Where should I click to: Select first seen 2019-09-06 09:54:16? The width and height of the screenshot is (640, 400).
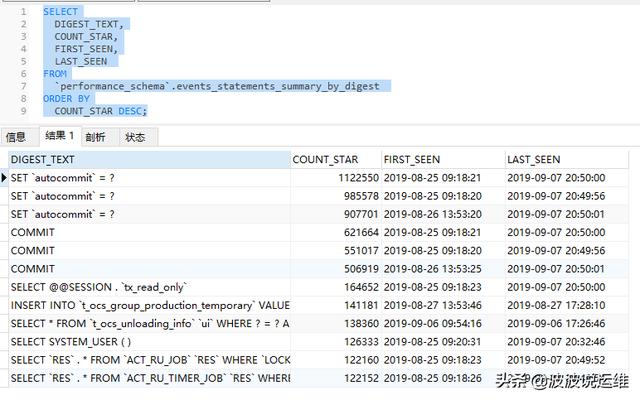[443, 324]
